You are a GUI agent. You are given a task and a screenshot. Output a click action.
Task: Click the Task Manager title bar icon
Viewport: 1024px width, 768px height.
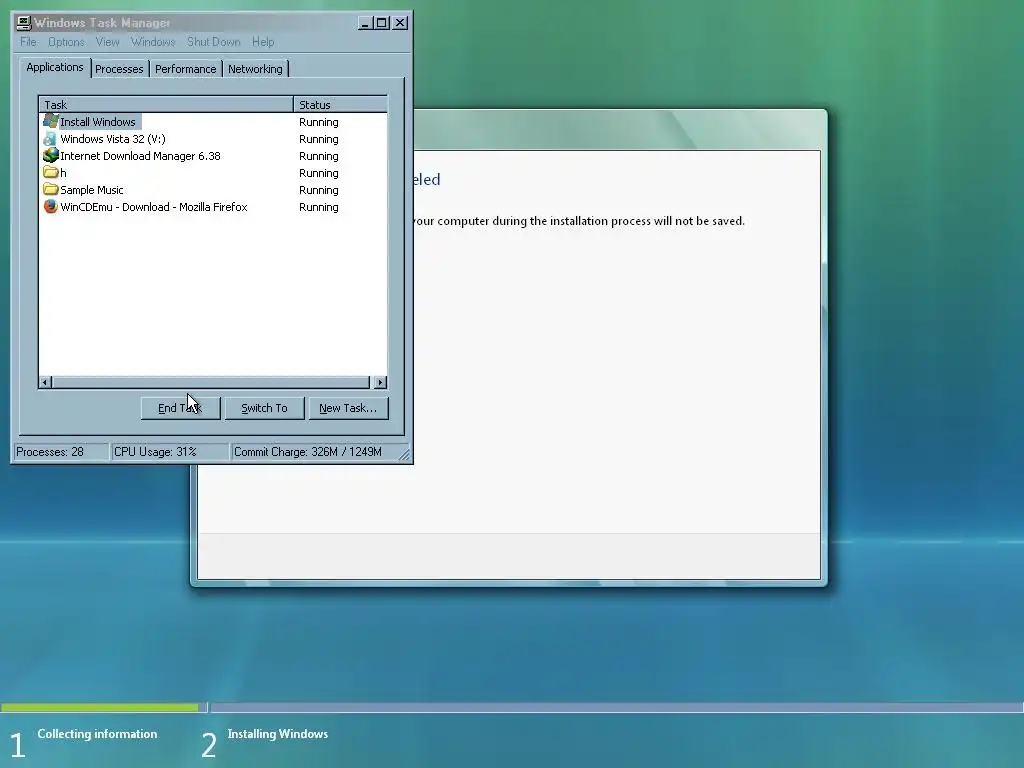pos(24,23)
